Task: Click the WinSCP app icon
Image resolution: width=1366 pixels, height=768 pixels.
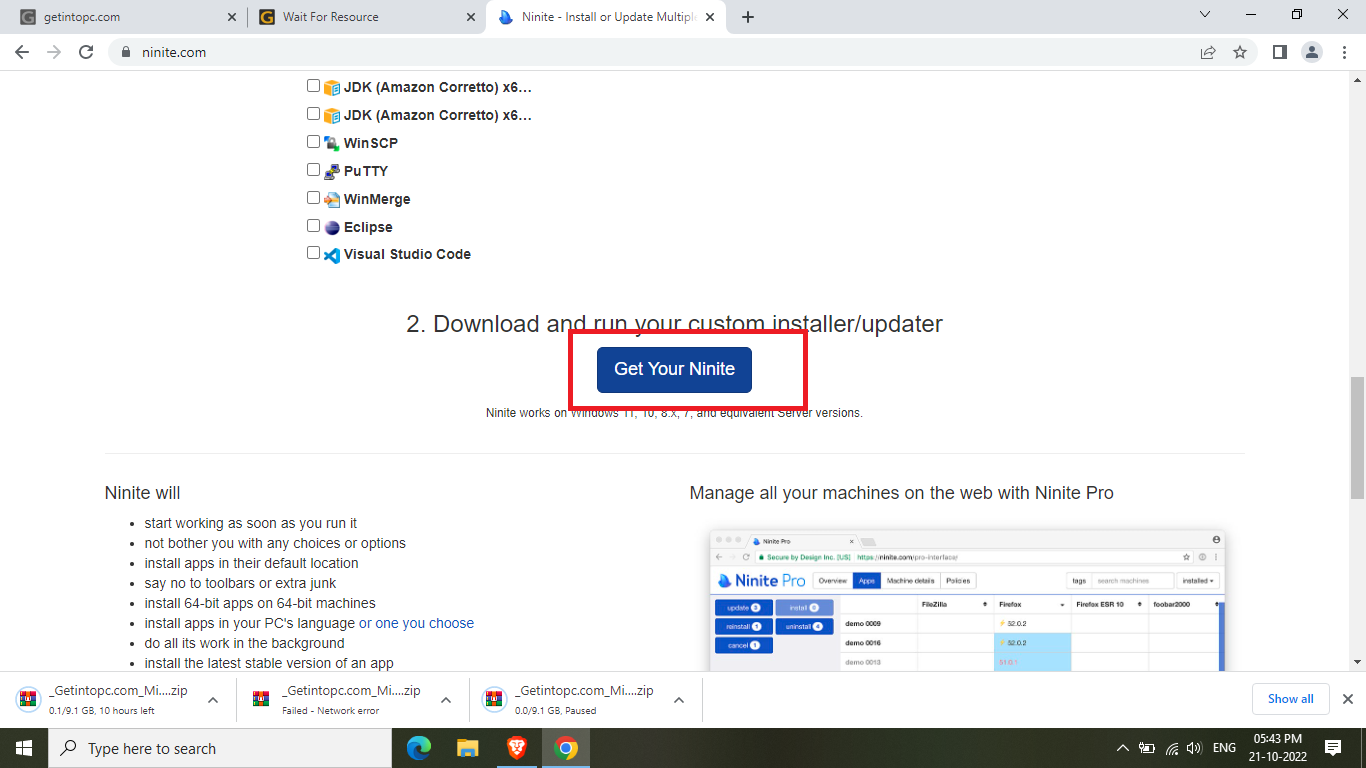Action: point(332,143)
